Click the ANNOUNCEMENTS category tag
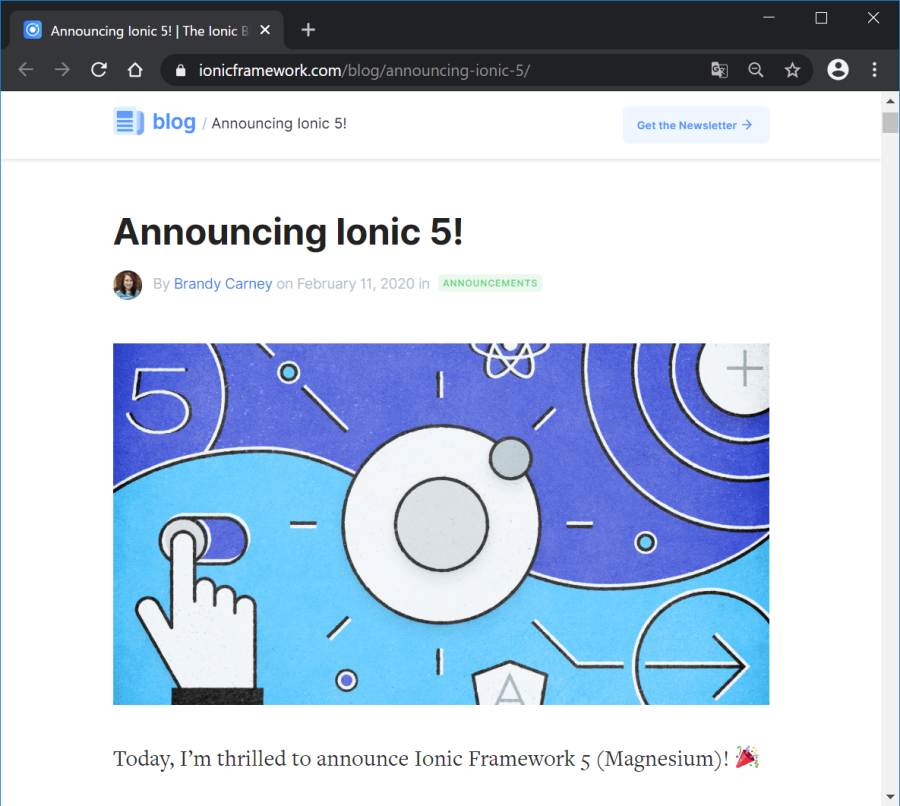 click(490, 283)
